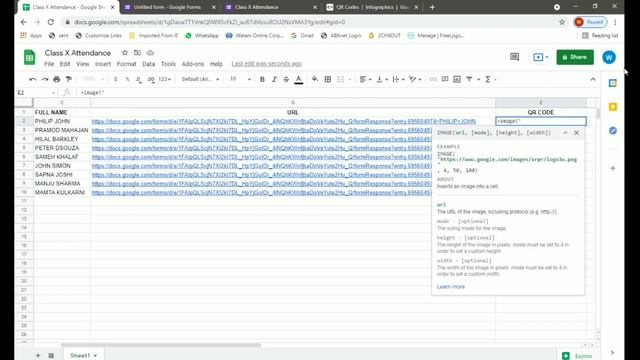The image size is (640, 360).
Task: Open the Format menu
Action: point(127,64)
